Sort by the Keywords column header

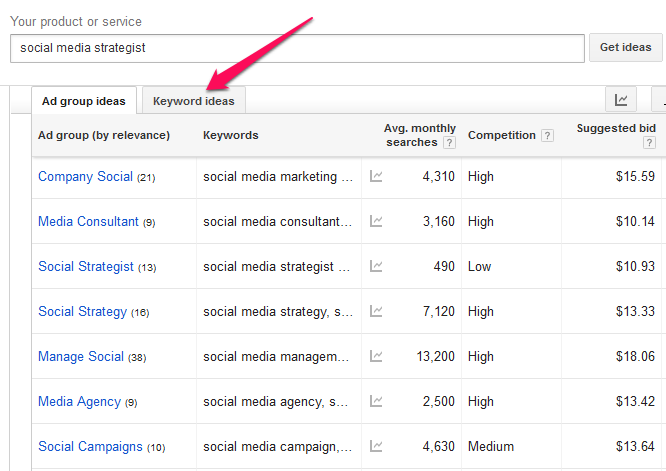point(231,135)
